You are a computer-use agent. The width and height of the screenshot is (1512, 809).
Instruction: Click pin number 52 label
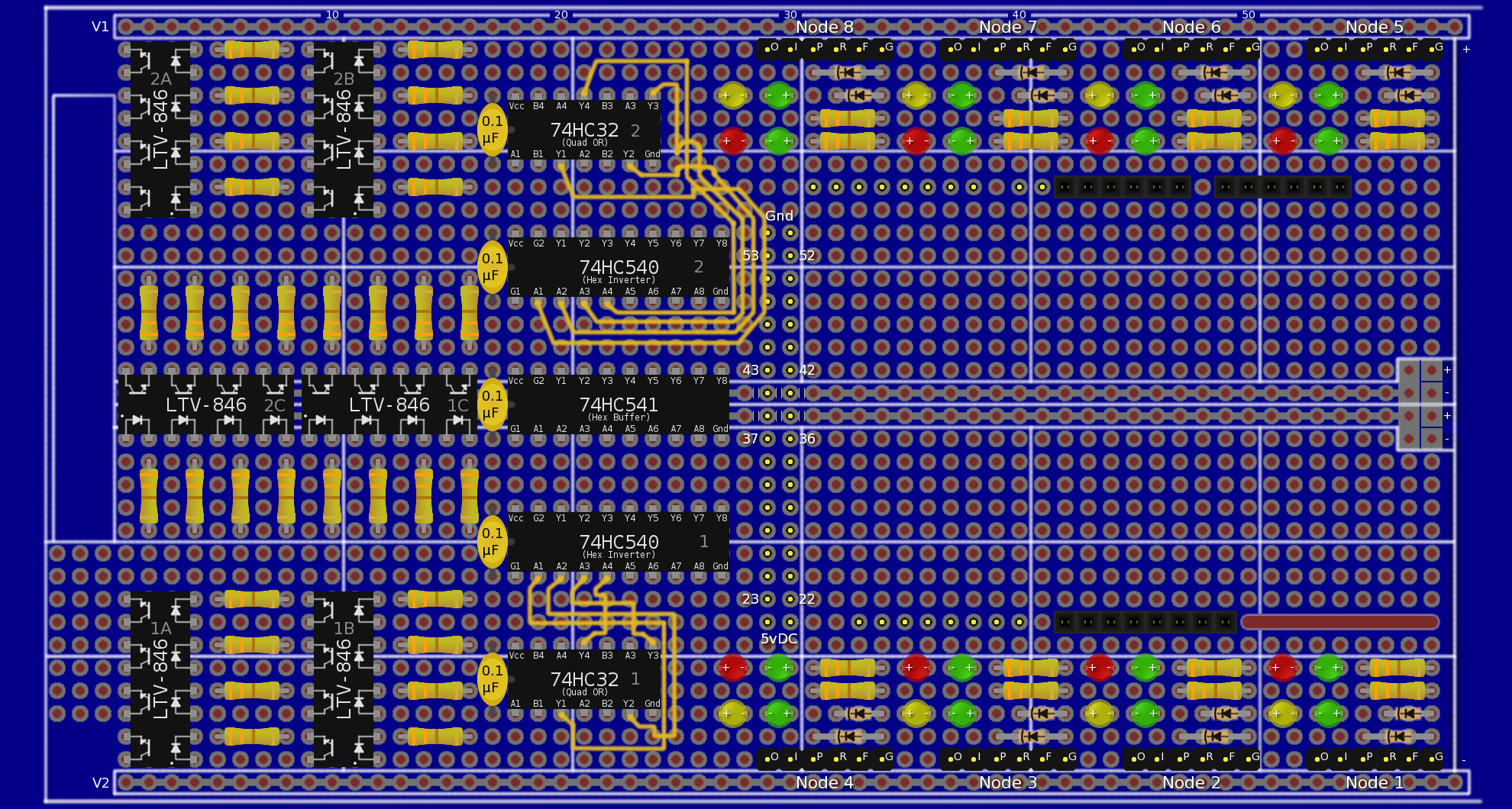point(807,256)
